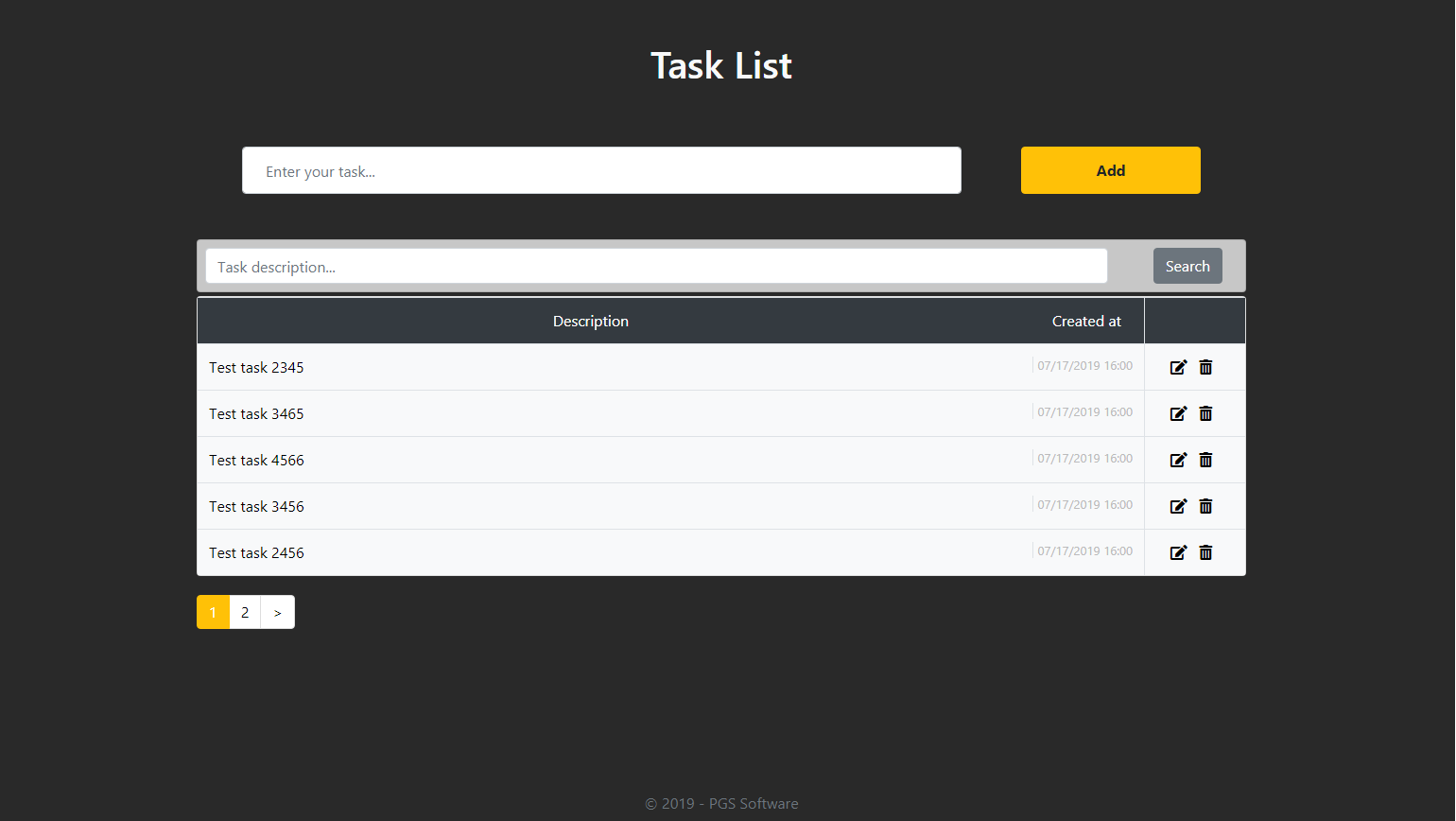Image resolution: width=1456 pixels, height=821 pixels.
Task: Click the Description column header
Action: click(590, 321)
